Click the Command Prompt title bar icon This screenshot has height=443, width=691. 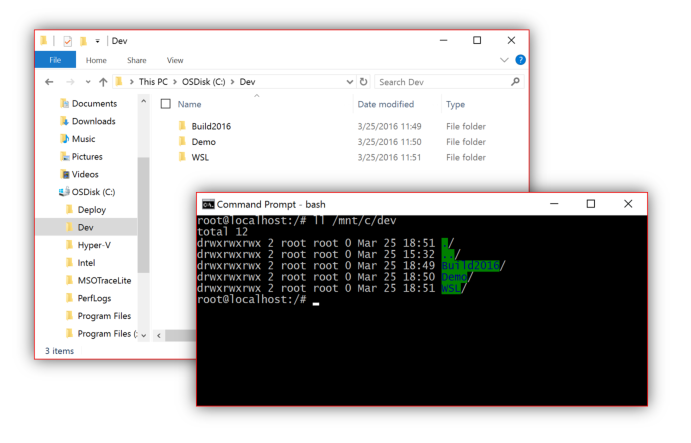(207, 203)
